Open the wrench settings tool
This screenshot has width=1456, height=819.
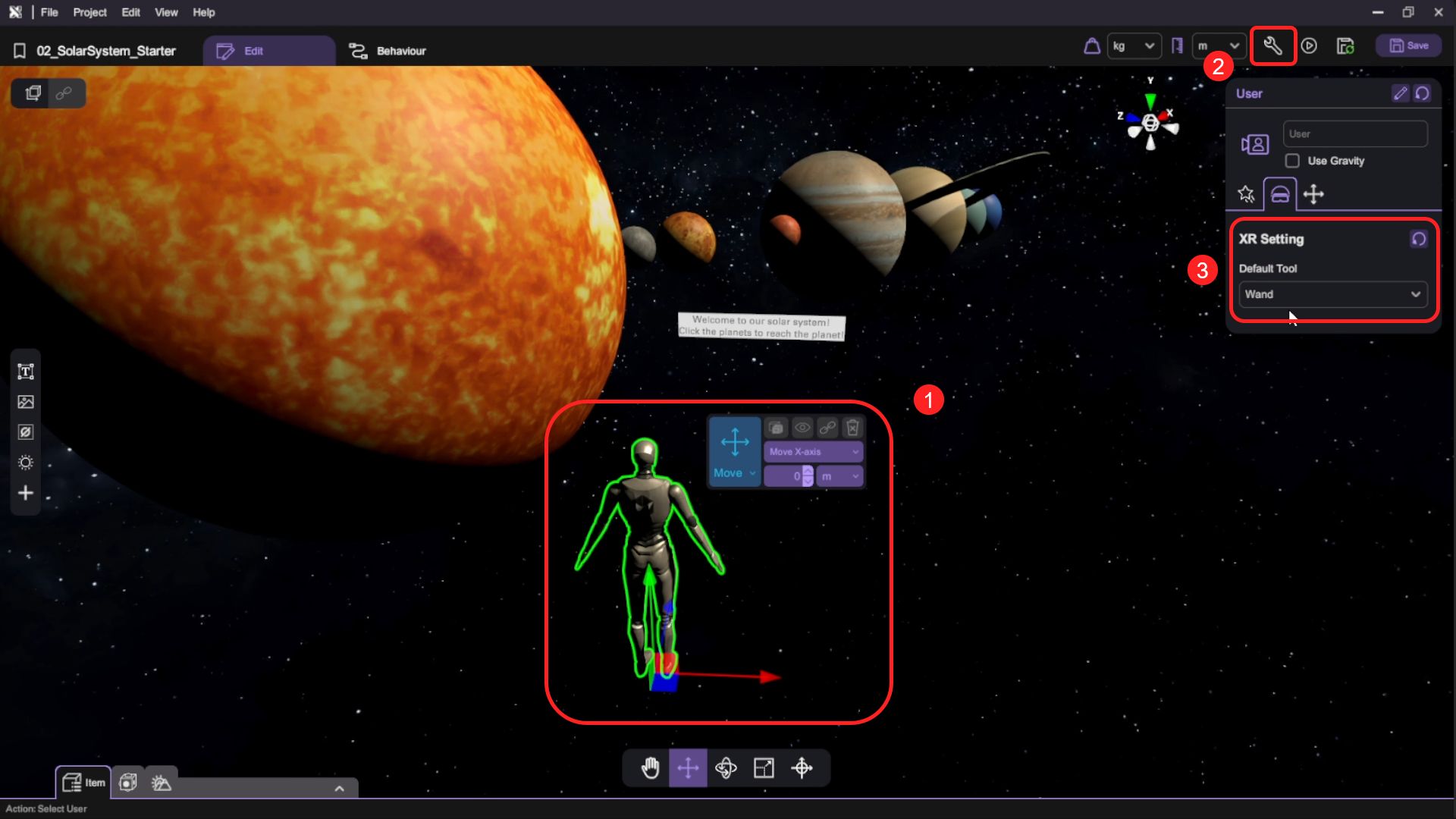coord(1272,46)
